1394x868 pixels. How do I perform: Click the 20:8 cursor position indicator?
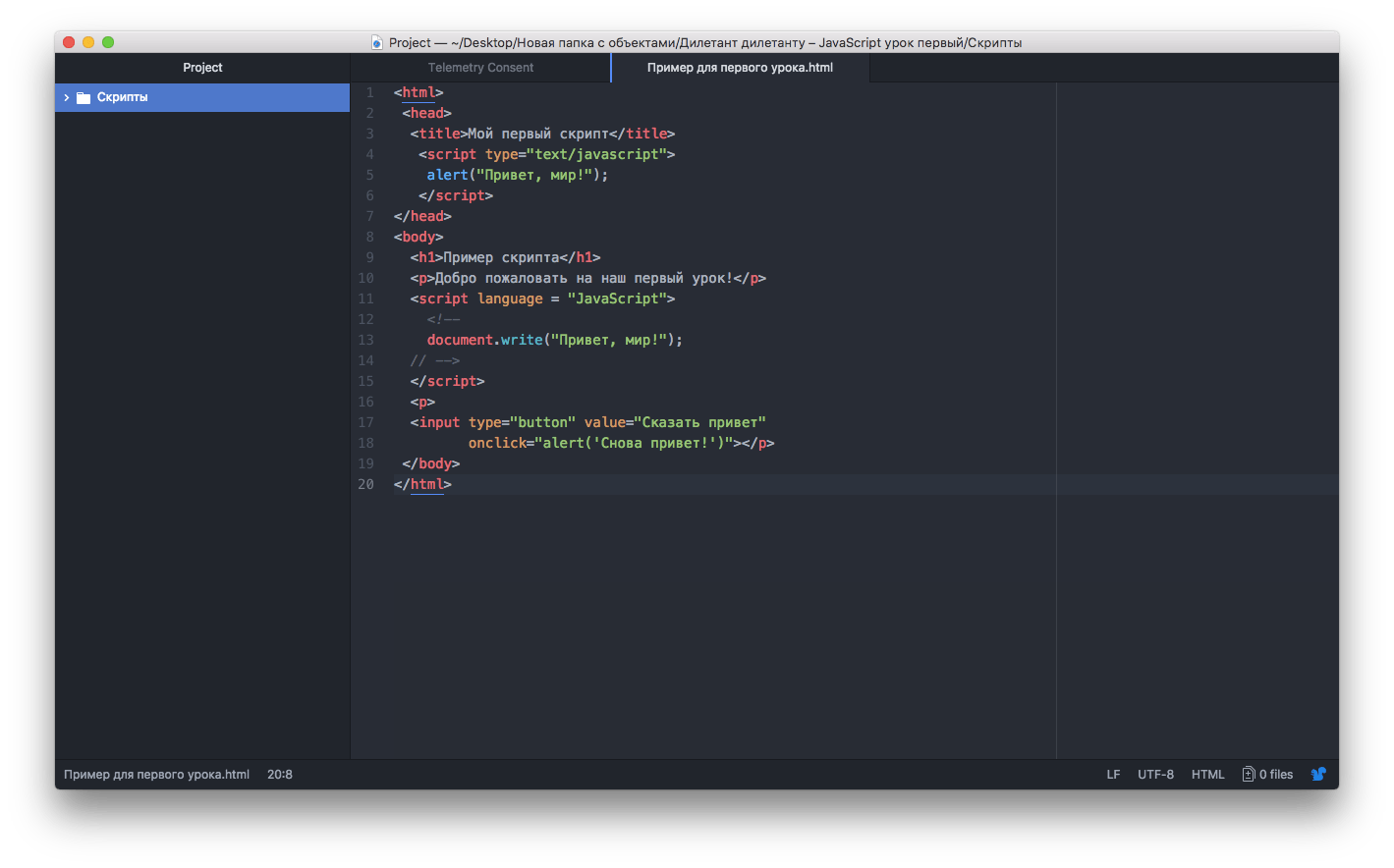pyautogui.click(x=280, y=774)
